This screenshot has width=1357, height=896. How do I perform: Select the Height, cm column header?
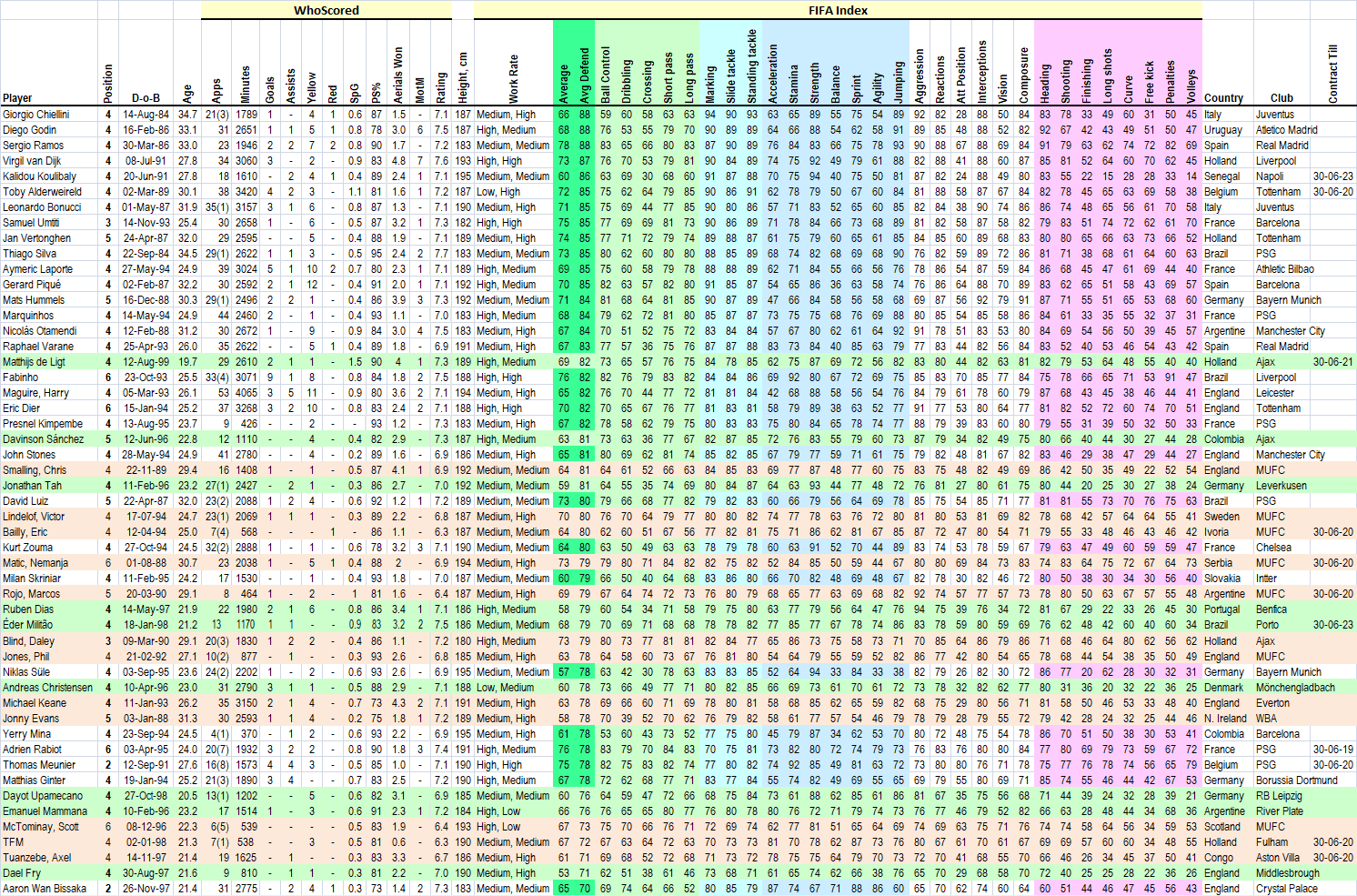464,62
